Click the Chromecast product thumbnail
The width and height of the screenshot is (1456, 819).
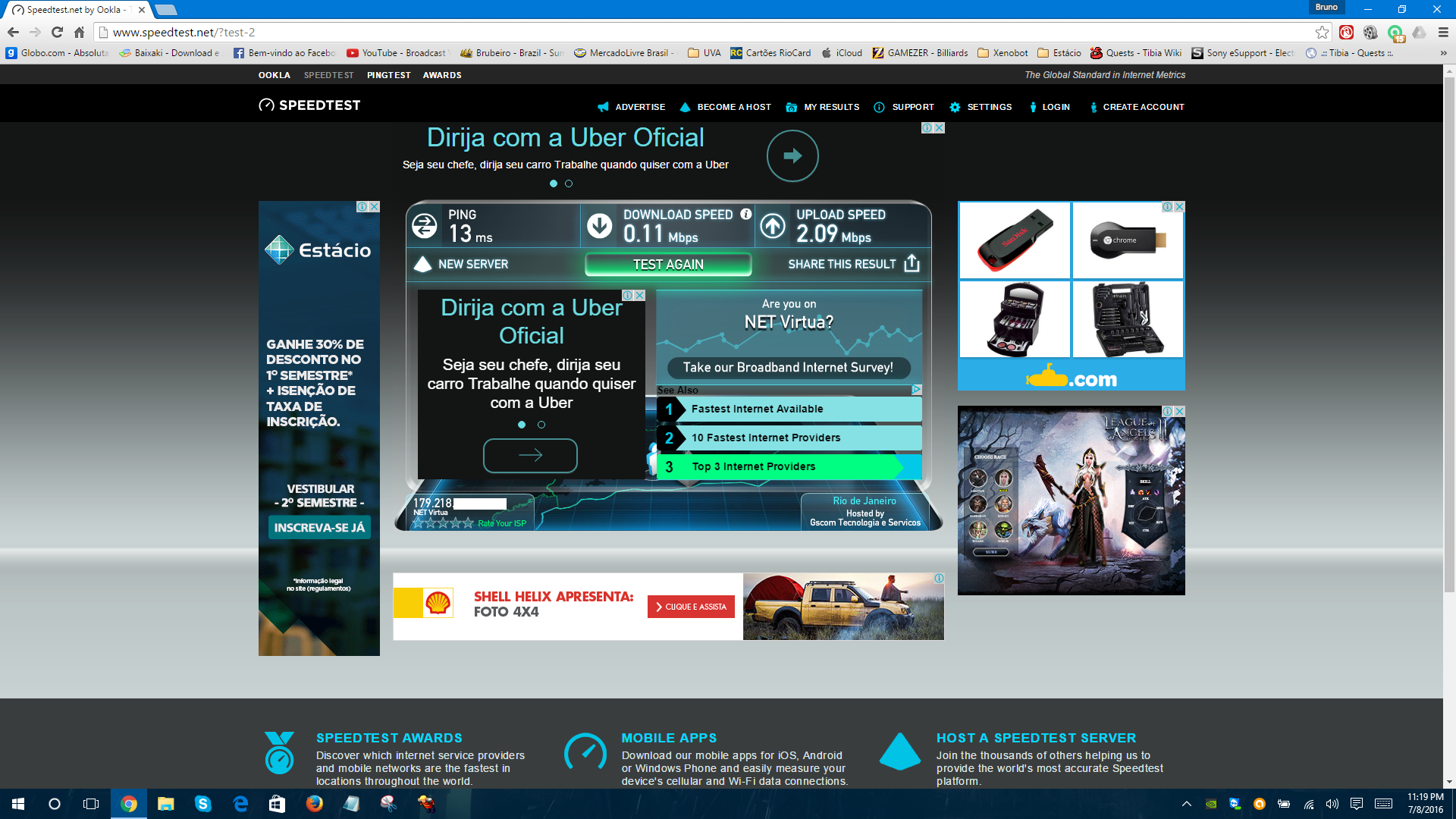1128,240
